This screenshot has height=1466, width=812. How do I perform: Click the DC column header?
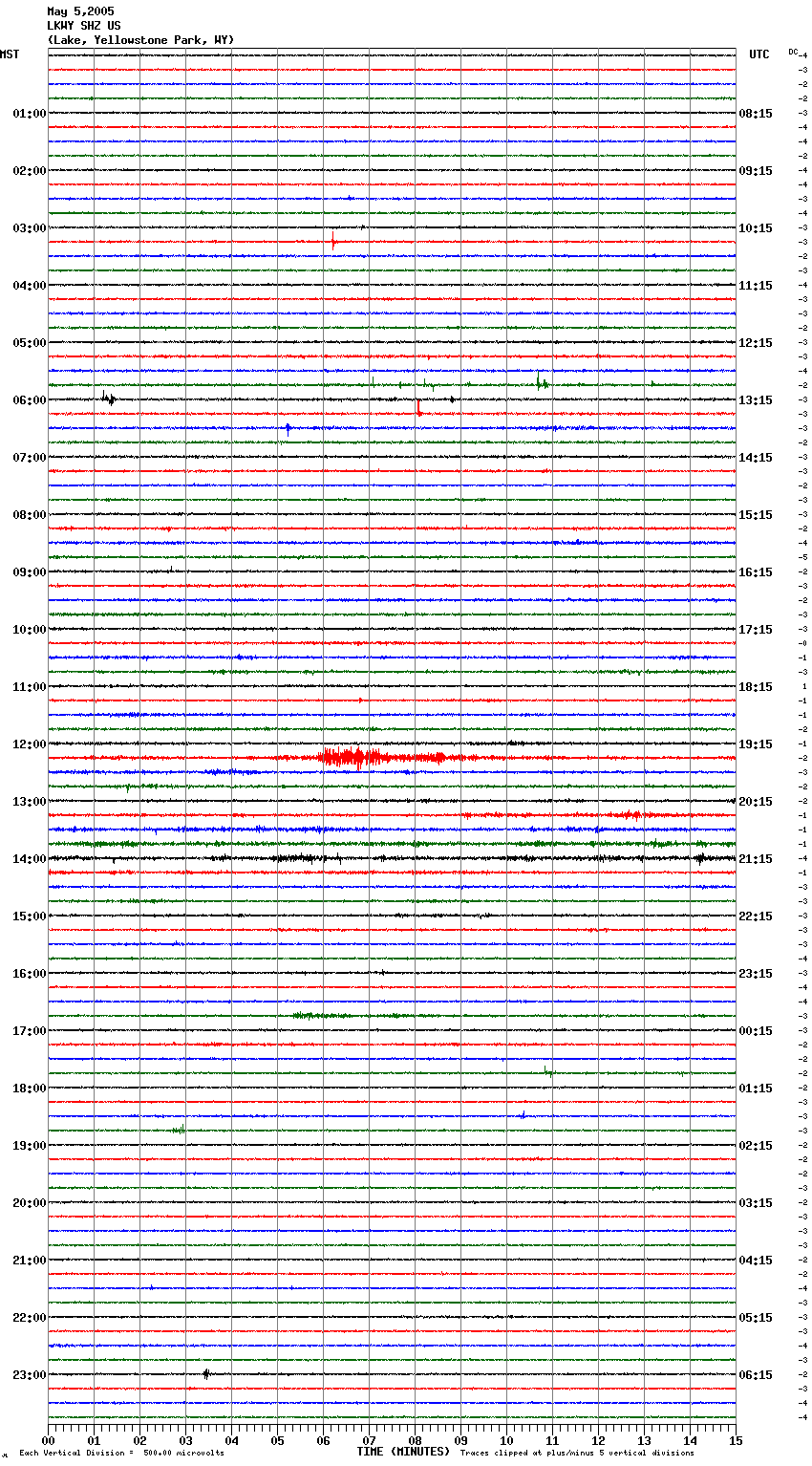[793, 52]
